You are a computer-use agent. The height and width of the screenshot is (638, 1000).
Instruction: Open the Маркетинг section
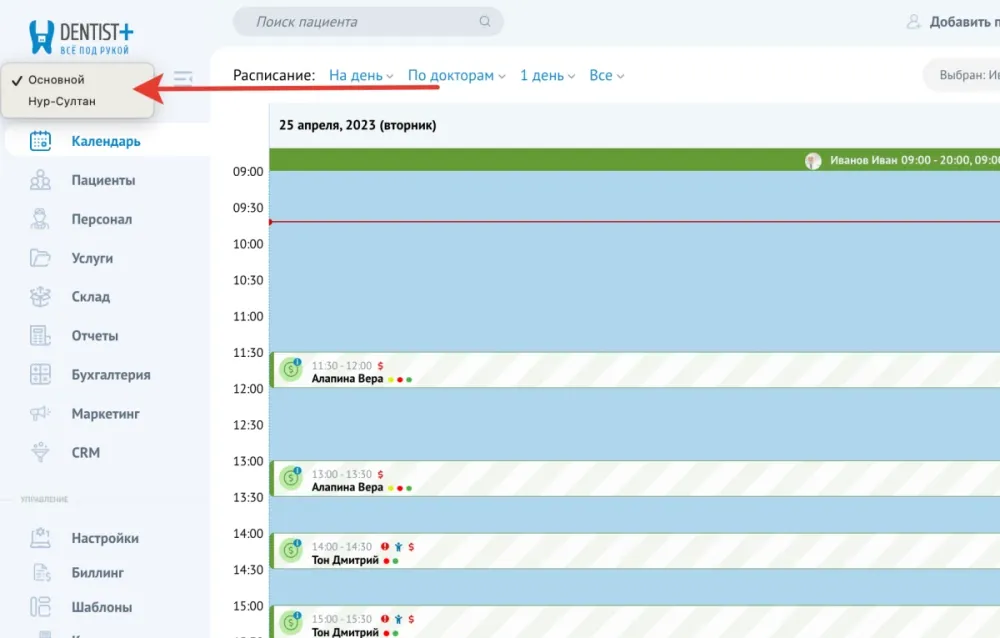pos(106,413)
